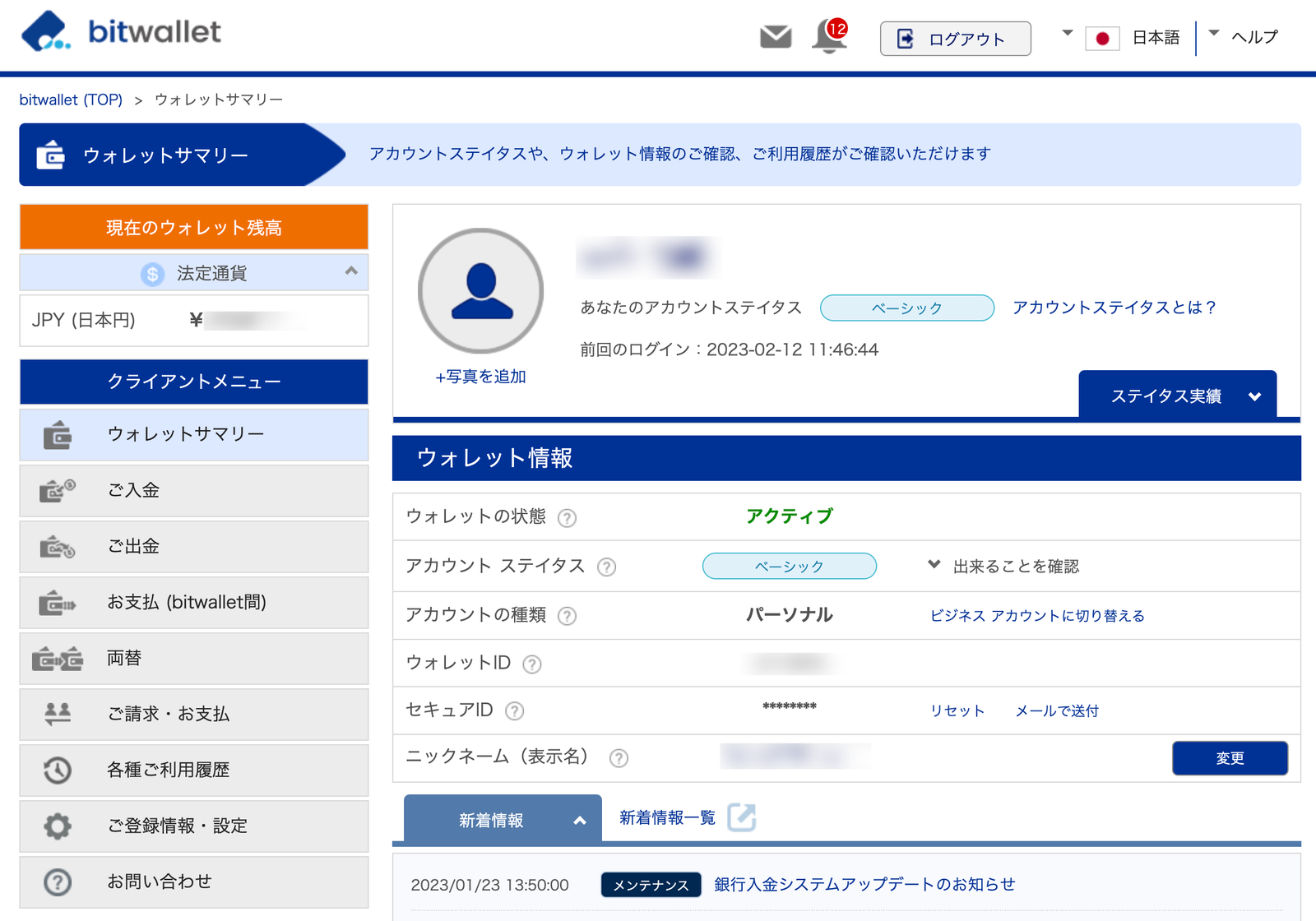Click the withdrawal icon beside ご出金
This screenshot has height=921, width=1316.
[58, 547]
